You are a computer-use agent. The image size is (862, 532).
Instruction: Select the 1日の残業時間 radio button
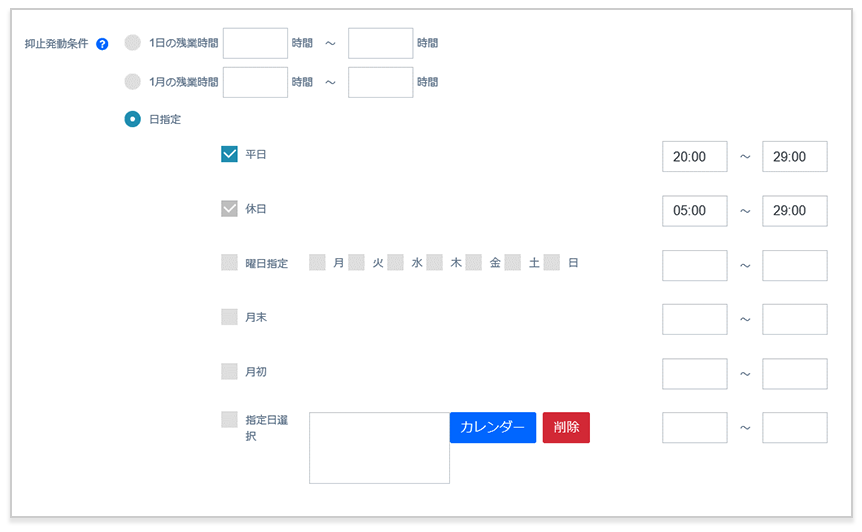click(132, 43)
